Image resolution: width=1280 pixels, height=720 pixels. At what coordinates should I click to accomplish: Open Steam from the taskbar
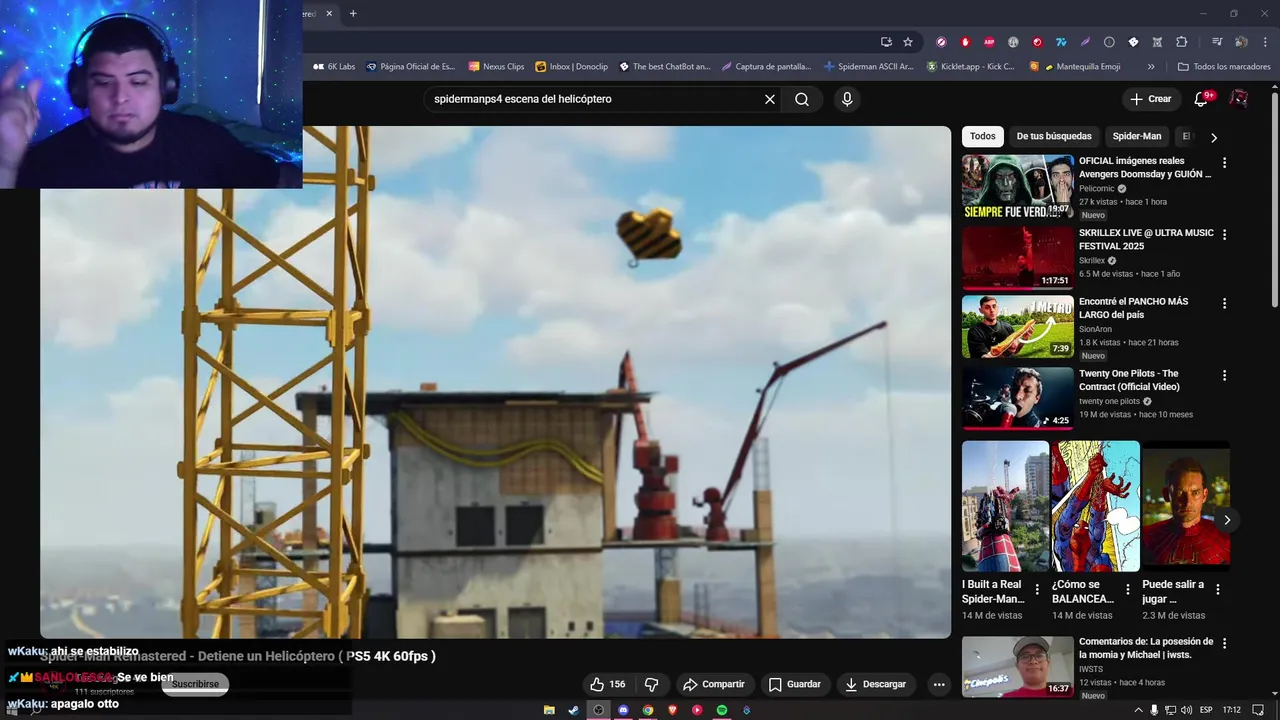(573, 710)
